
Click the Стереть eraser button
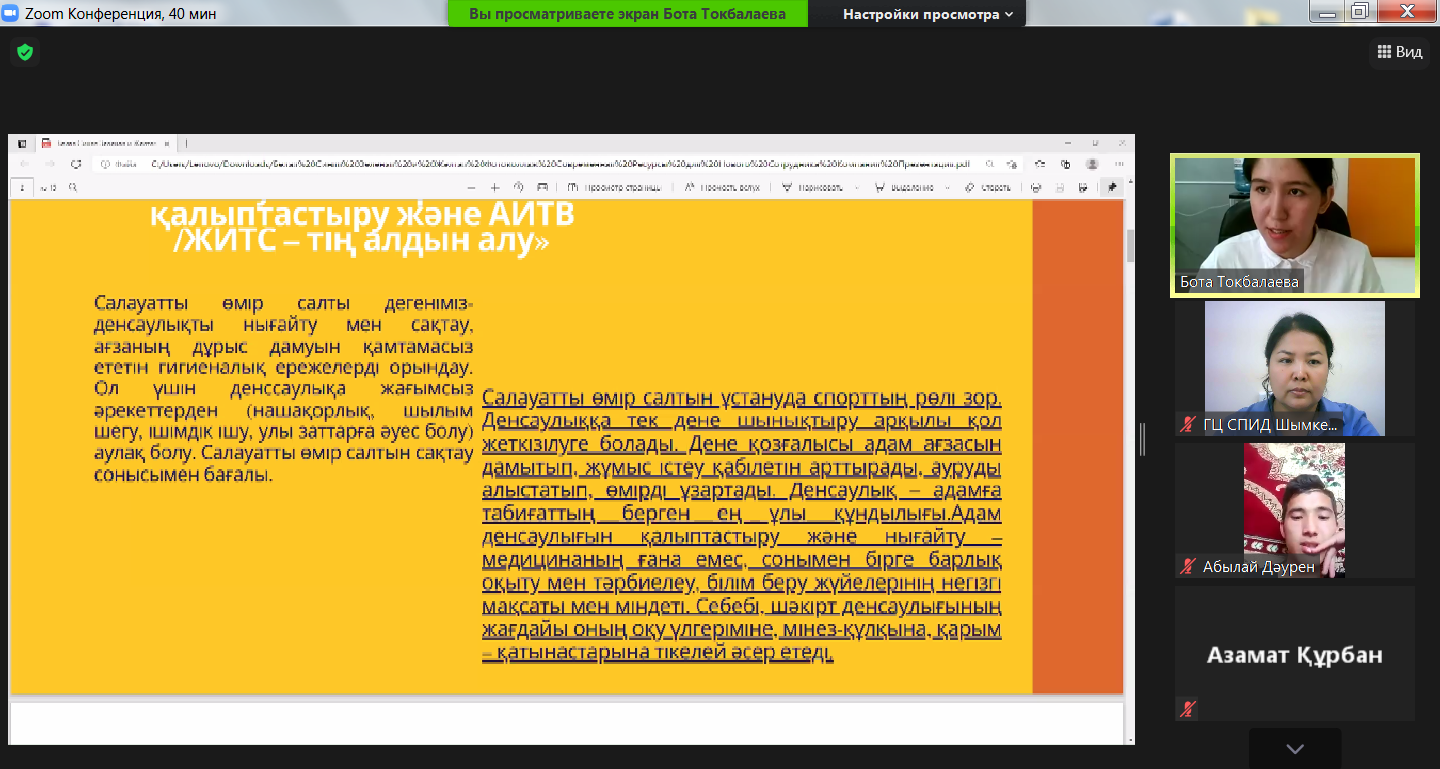[988, 187]
